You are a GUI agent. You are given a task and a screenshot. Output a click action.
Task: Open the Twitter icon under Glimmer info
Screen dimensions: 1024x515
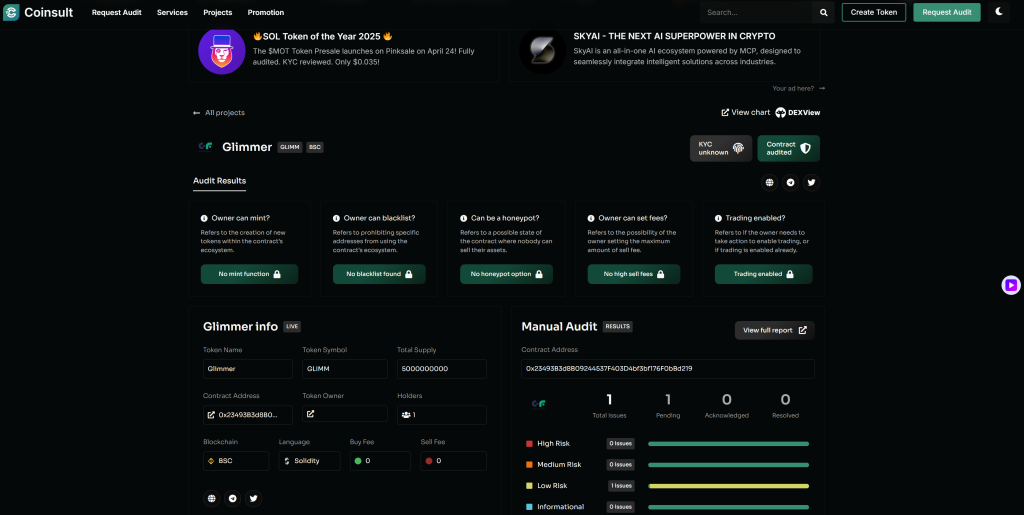253,499
